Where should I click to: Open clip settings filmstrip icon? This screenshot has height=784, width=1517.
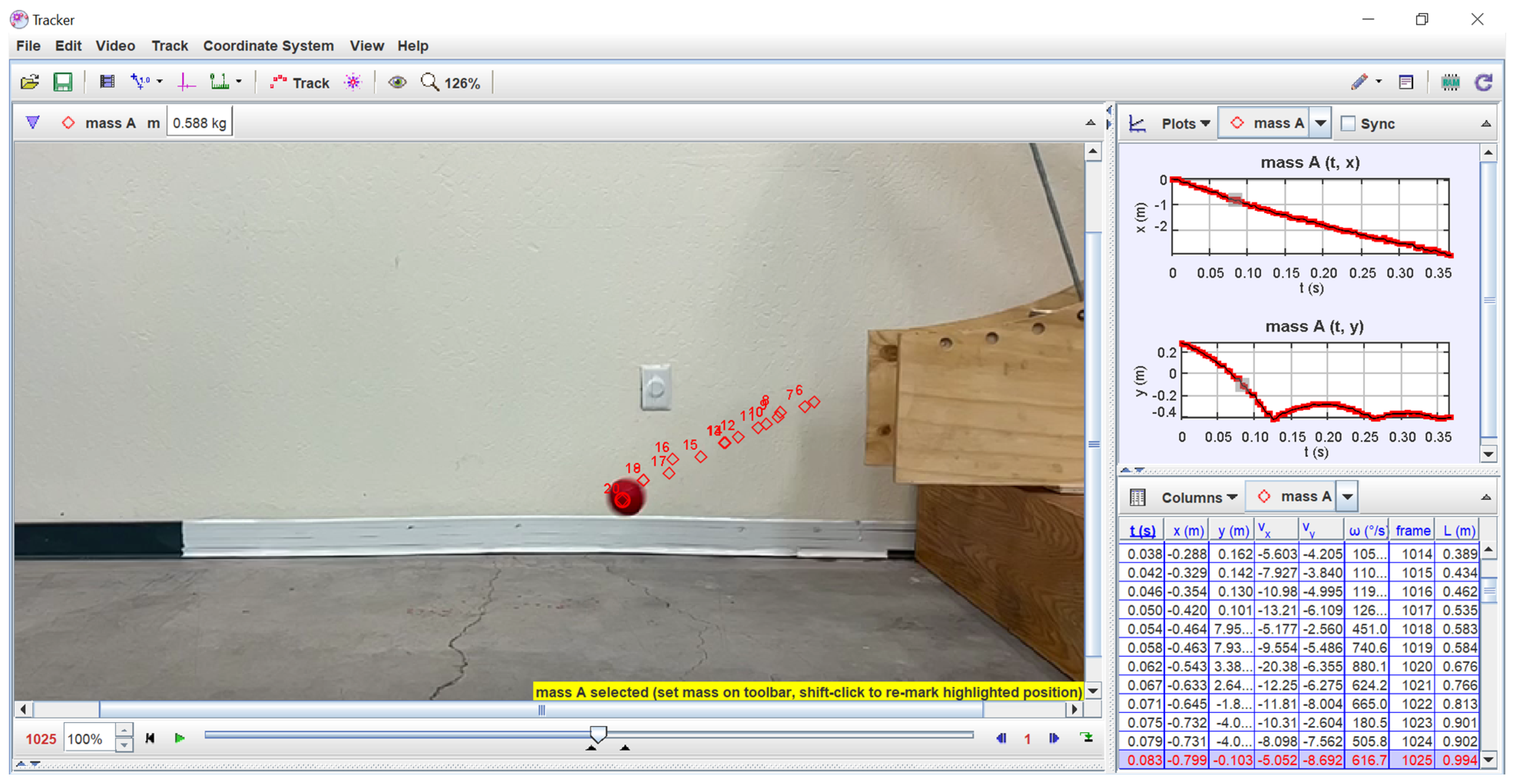click(107, 83)
